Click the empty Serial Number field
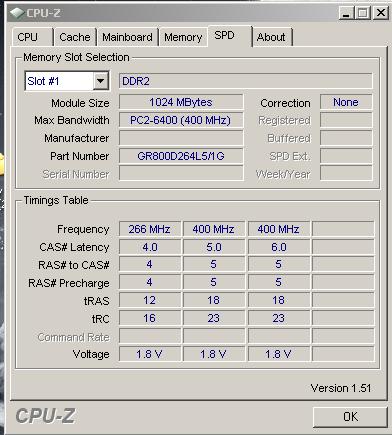 tap(181, 173)
